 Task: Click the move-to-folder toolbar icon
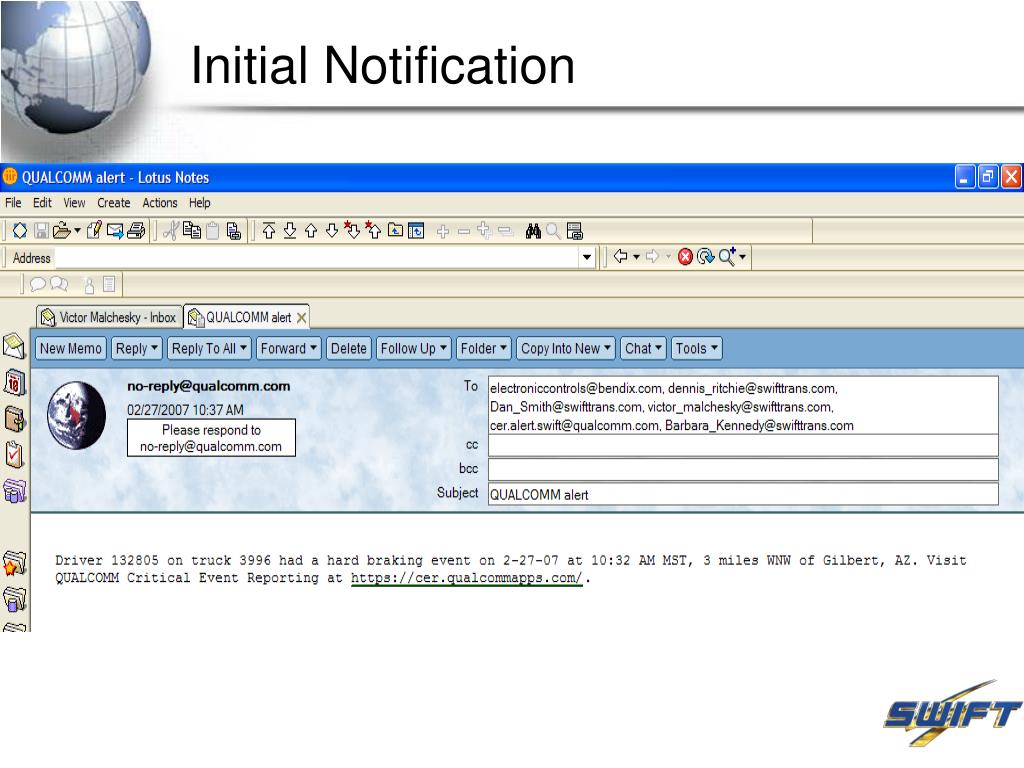(395, 230)
